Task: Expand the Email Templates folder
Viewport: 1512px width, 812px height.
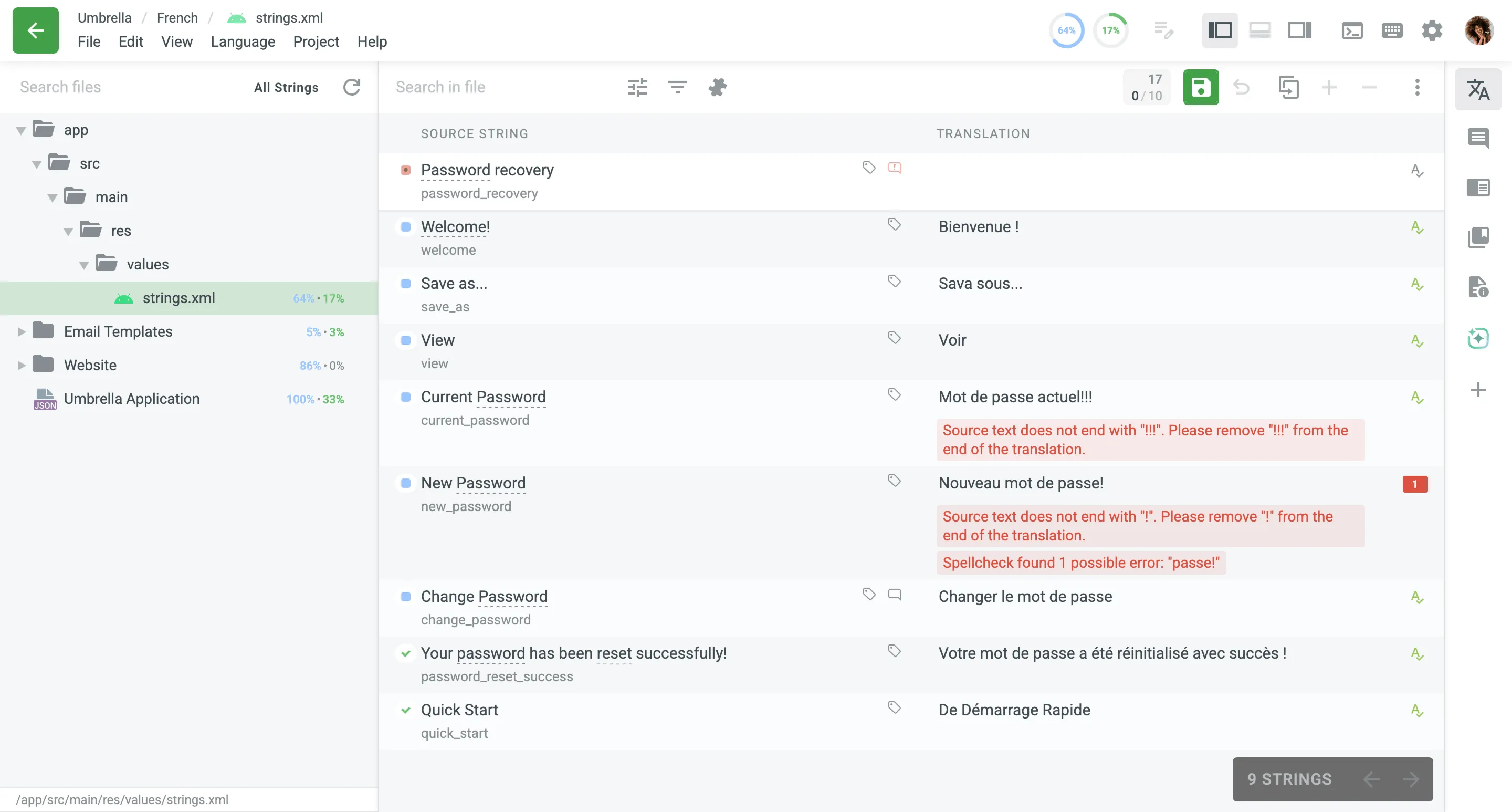Action: coord(21,332)
